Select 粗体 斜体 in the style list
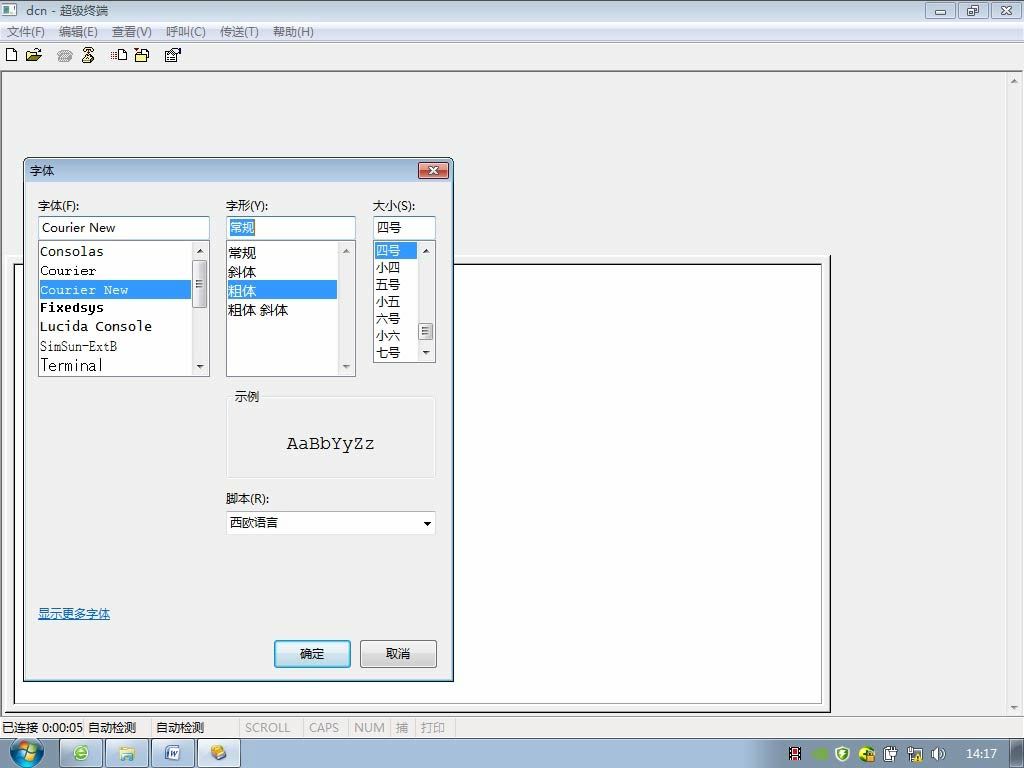This screenshot has height=768, width=1024. click(282, 310)
